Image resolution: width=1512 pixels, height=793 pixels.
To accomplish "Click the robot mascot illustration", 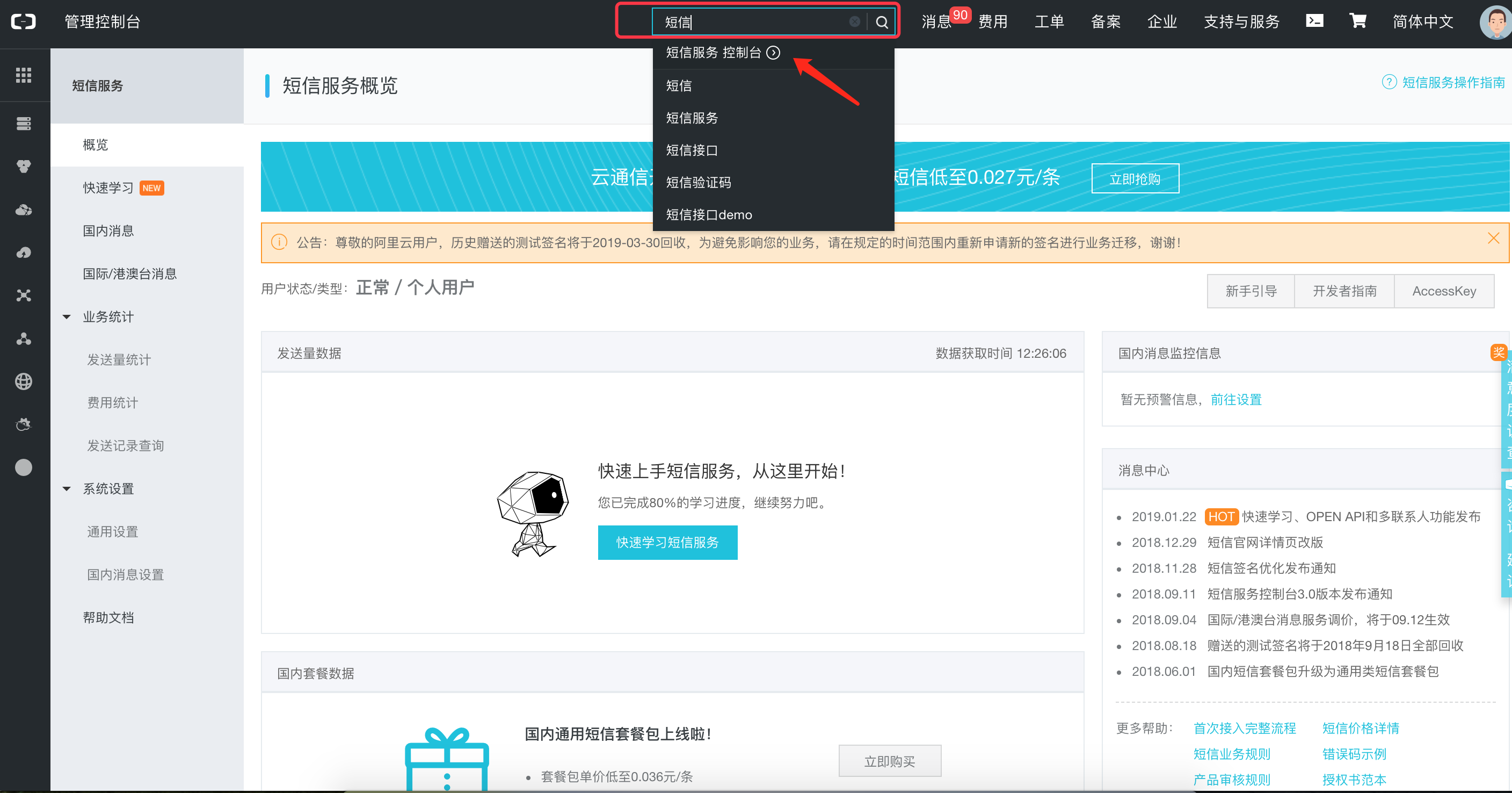I will [x=533, y=514].
